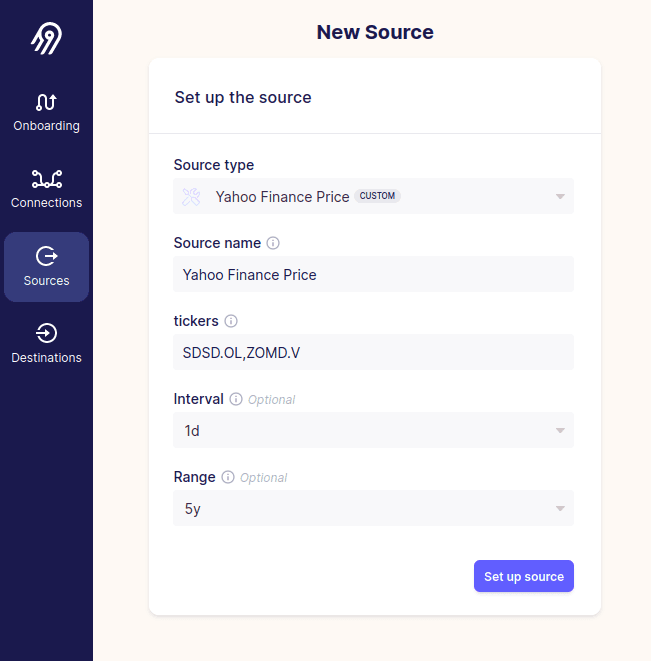Focus the Source name input field
The image size is (651, 661).
[373, 274]
